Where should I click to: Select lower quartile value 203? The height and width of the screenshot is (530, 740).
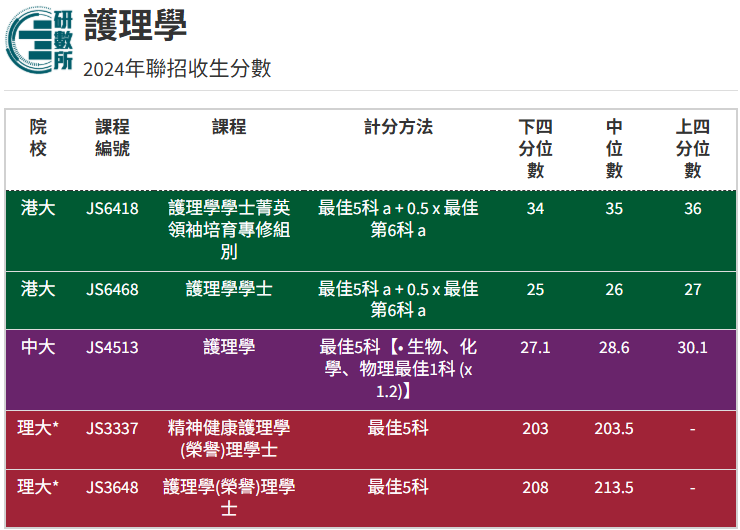pos(535,429)
